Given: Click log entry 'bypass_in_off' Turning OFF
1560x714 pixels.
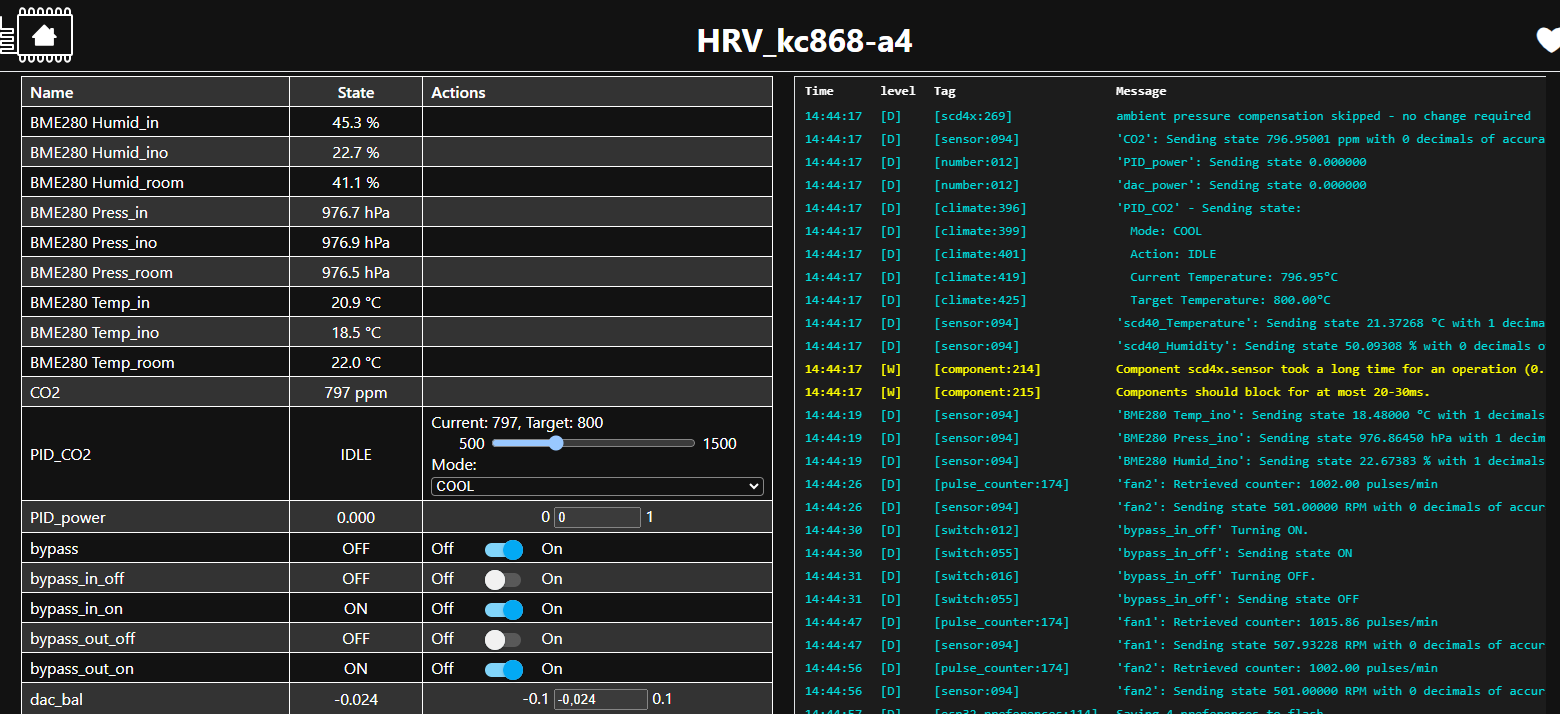Looking at the screenshot, I should click(1216, 576).
